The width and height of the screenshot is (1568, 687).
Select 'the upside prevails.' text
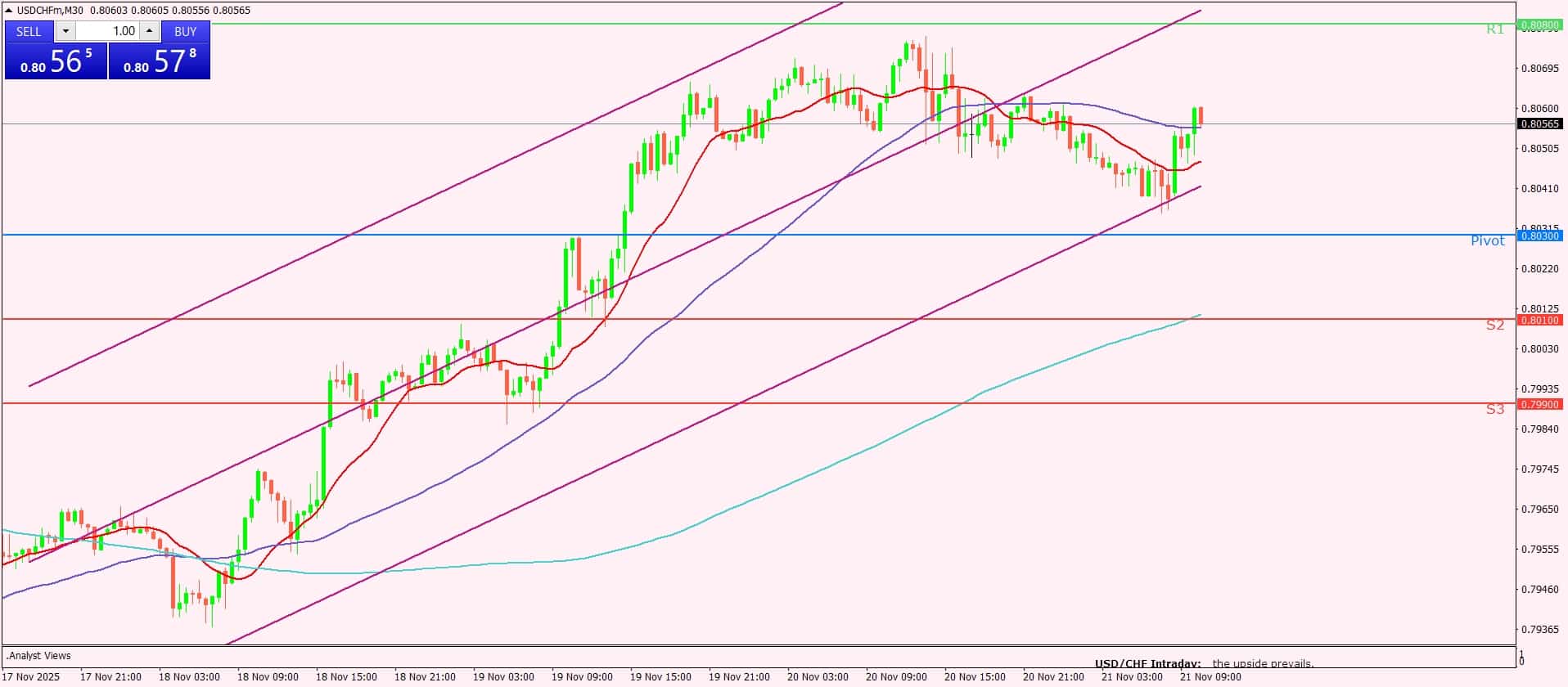point(1263,663)
